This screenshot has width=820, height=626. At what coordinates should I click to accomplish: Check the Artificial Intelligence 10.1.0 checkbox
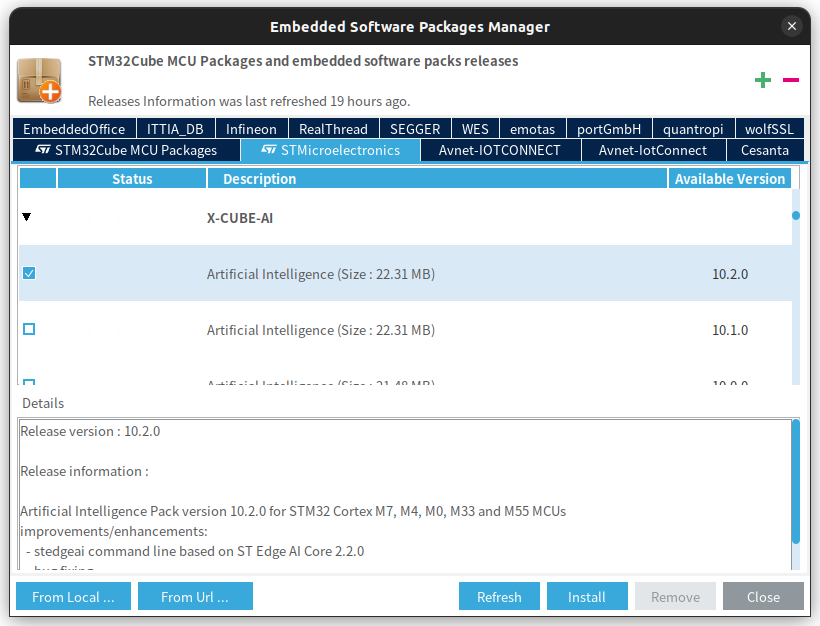(x=29, y=329)
